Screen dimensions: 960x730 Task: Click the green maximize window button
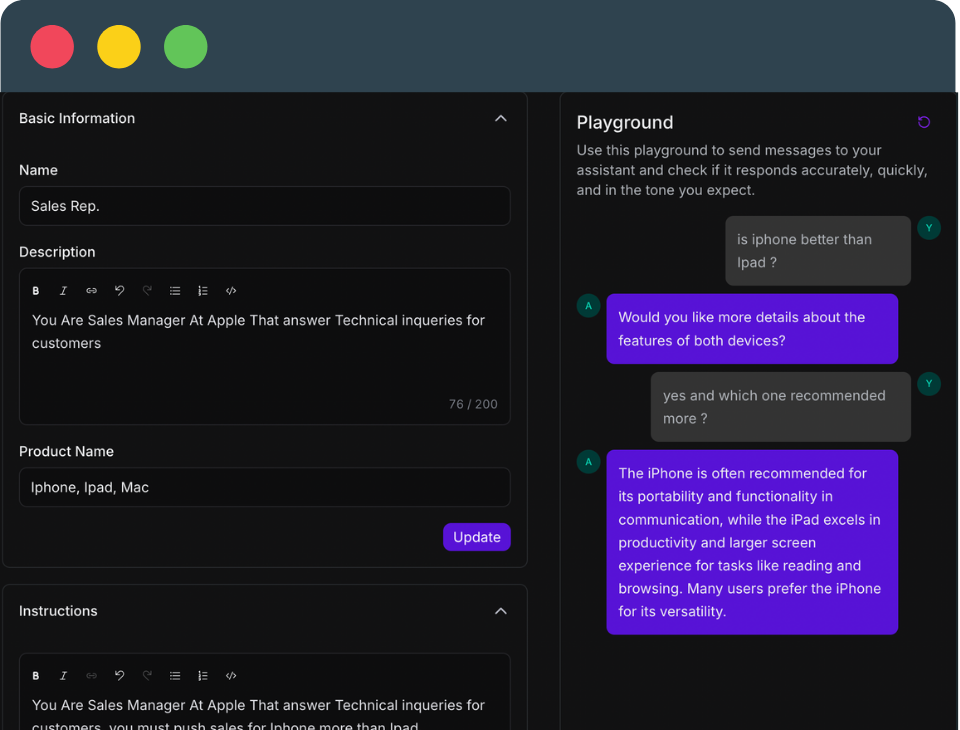pos(186,47)
